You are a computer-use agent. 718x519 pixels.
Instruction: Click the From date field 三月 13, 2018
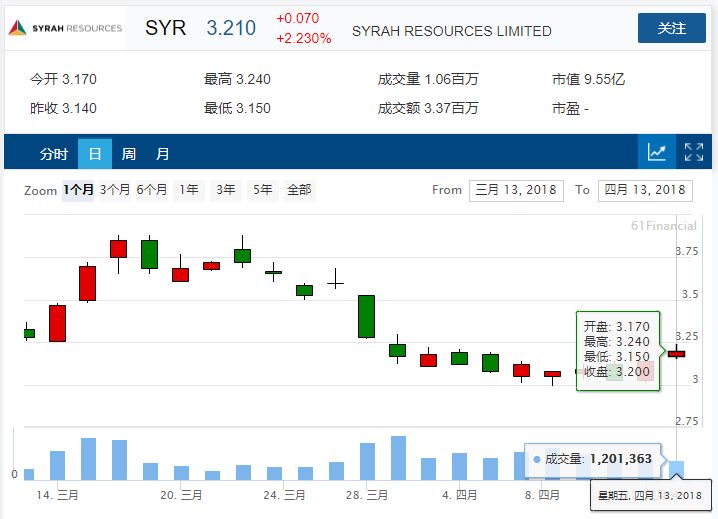click(516, 190)
